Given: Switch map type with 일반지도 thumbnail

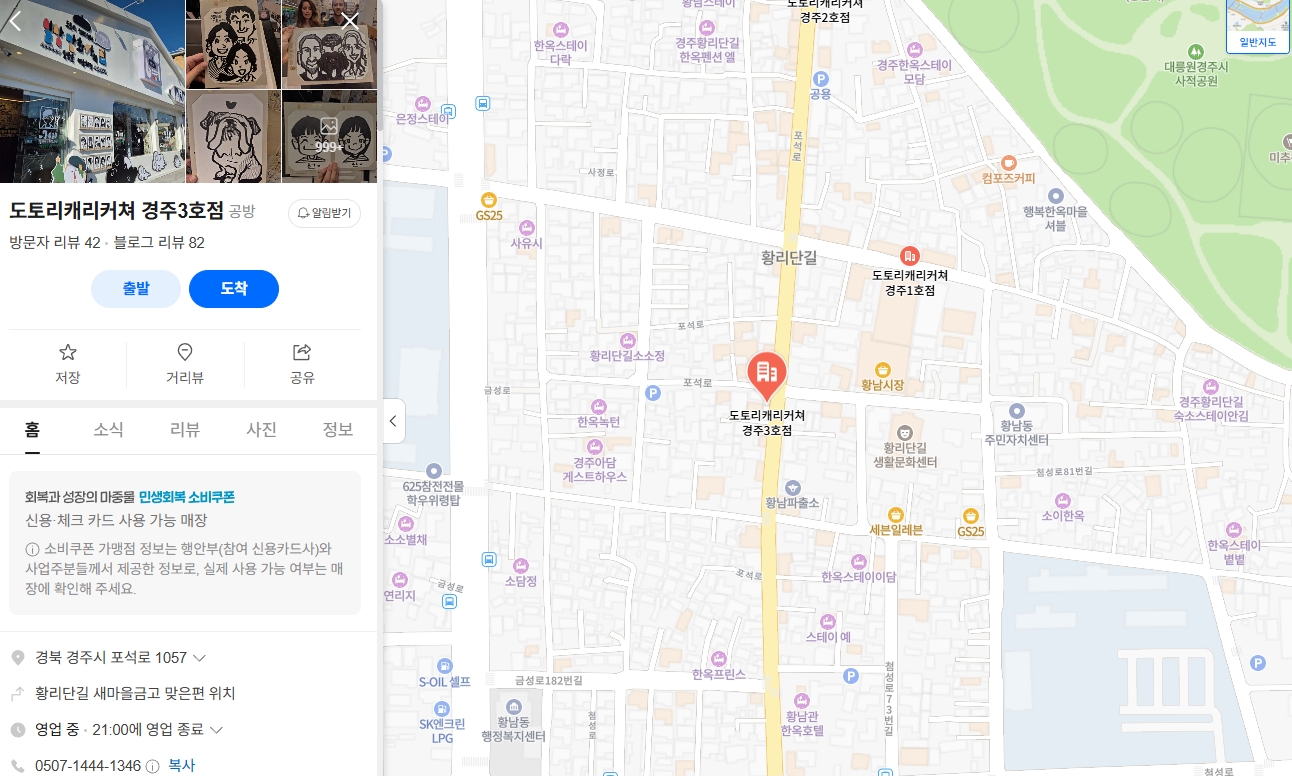Looking at the screenshot, I should pyautogui.click(x=1259, y=26).
